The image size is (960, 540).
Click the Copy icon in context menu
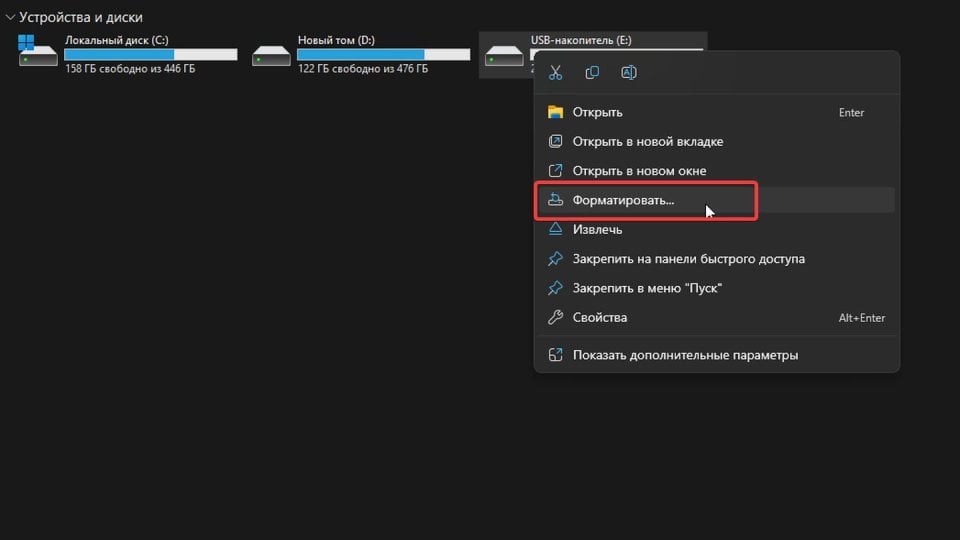(592, 73)
